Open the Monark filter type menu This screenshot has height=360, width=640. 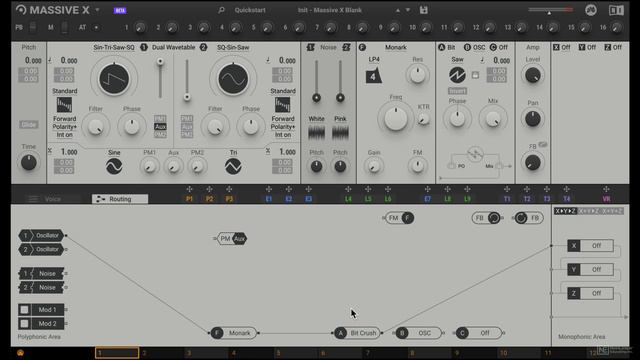(396, 47)
